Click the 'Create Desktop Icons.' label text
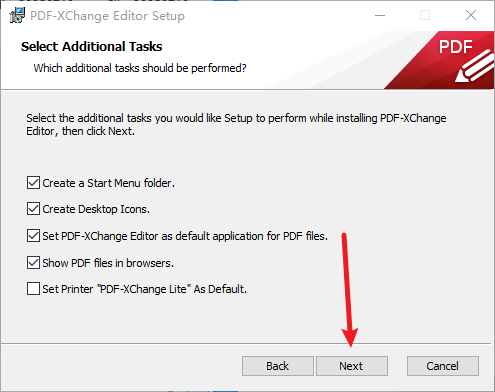 click(x=96, y=209)
